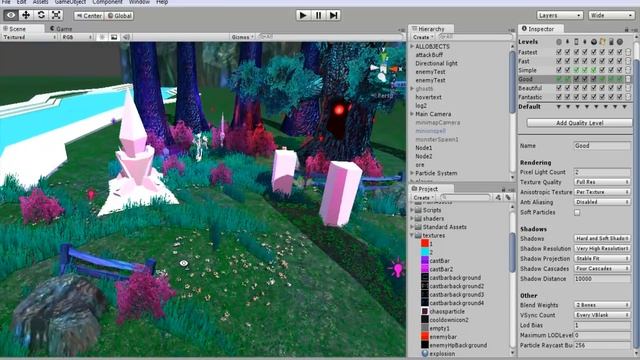
Task: Select the cyan texture named 2
Action: click(425, 252)
